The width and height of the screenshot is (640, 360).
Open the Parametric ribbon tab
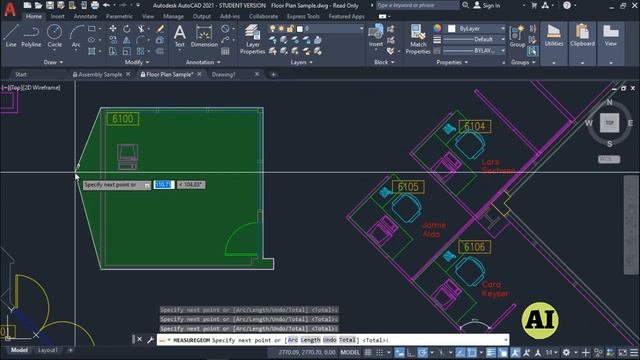(x=119, y=16)
